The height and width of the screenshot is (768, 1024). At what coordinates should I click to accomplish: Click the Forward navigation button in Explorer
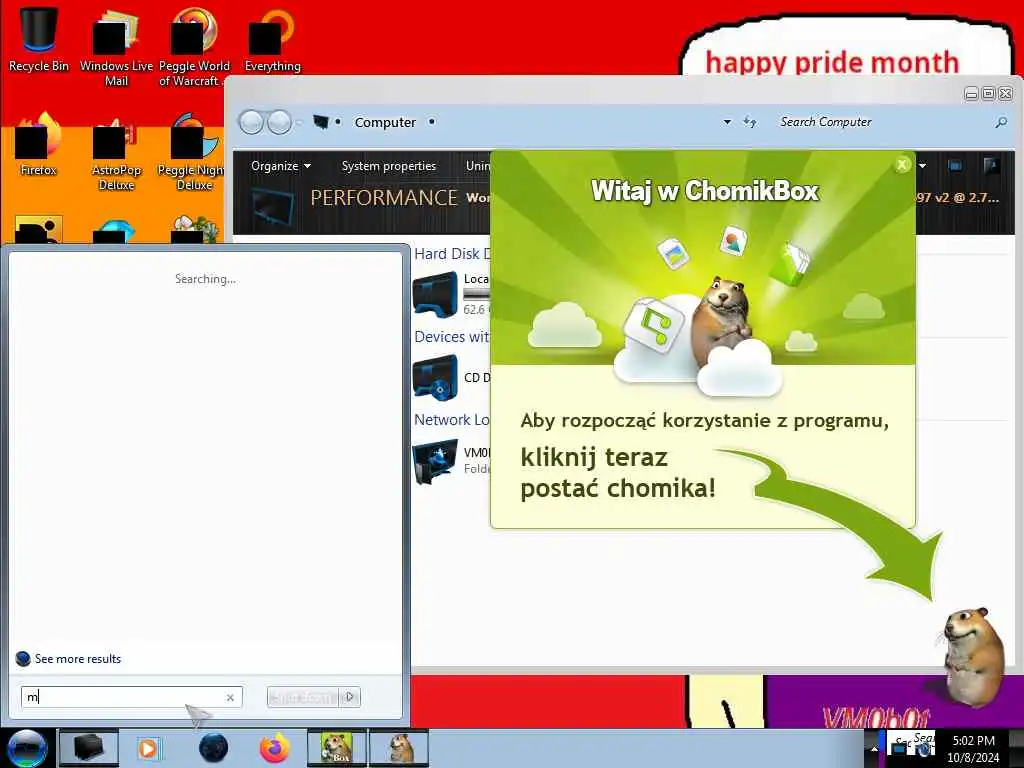(x=280, y=122)
